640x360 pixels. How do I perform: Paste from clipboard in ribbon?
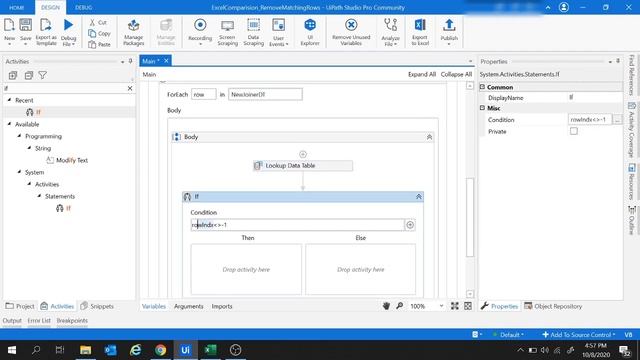click(99, 44)
